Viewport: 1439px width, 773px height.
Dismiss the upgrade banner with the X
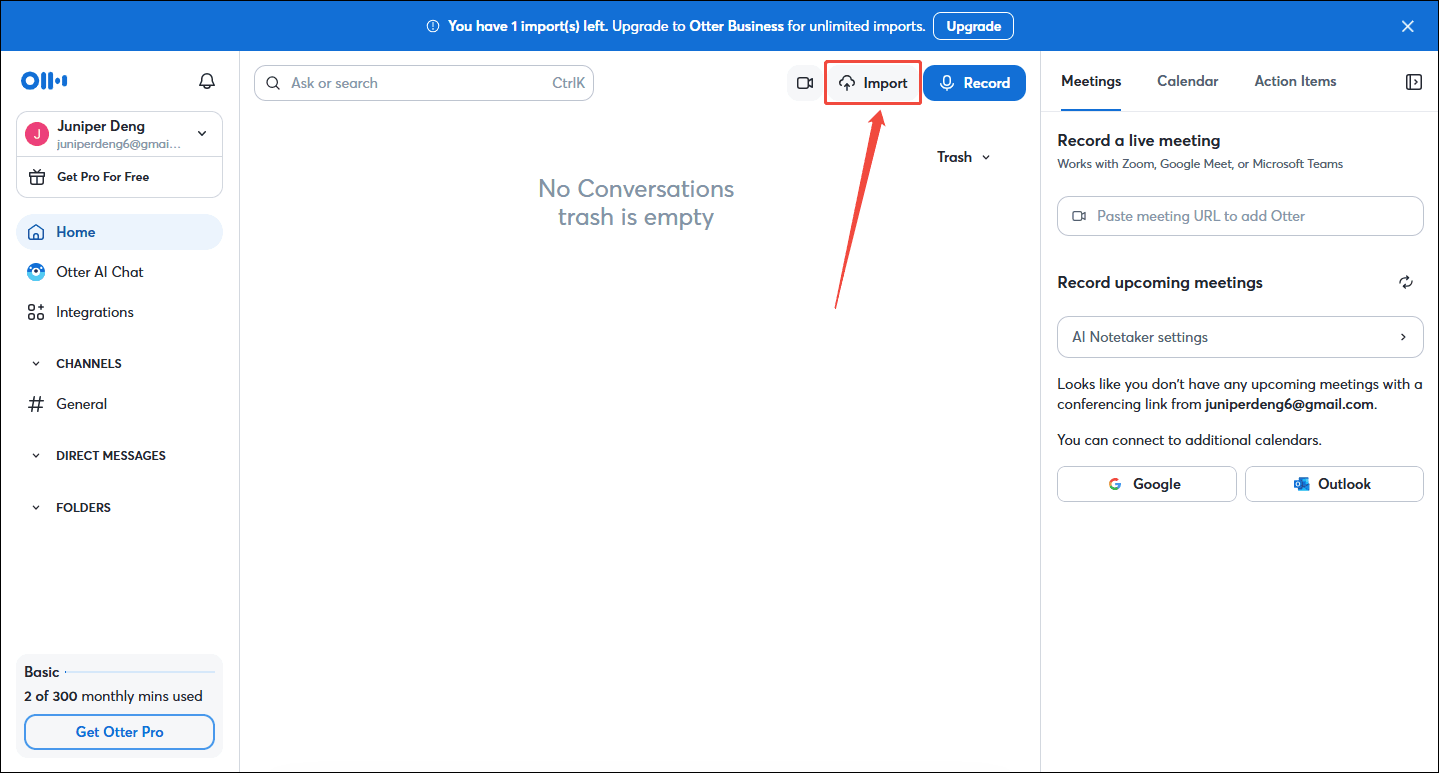coord(1407,26)
